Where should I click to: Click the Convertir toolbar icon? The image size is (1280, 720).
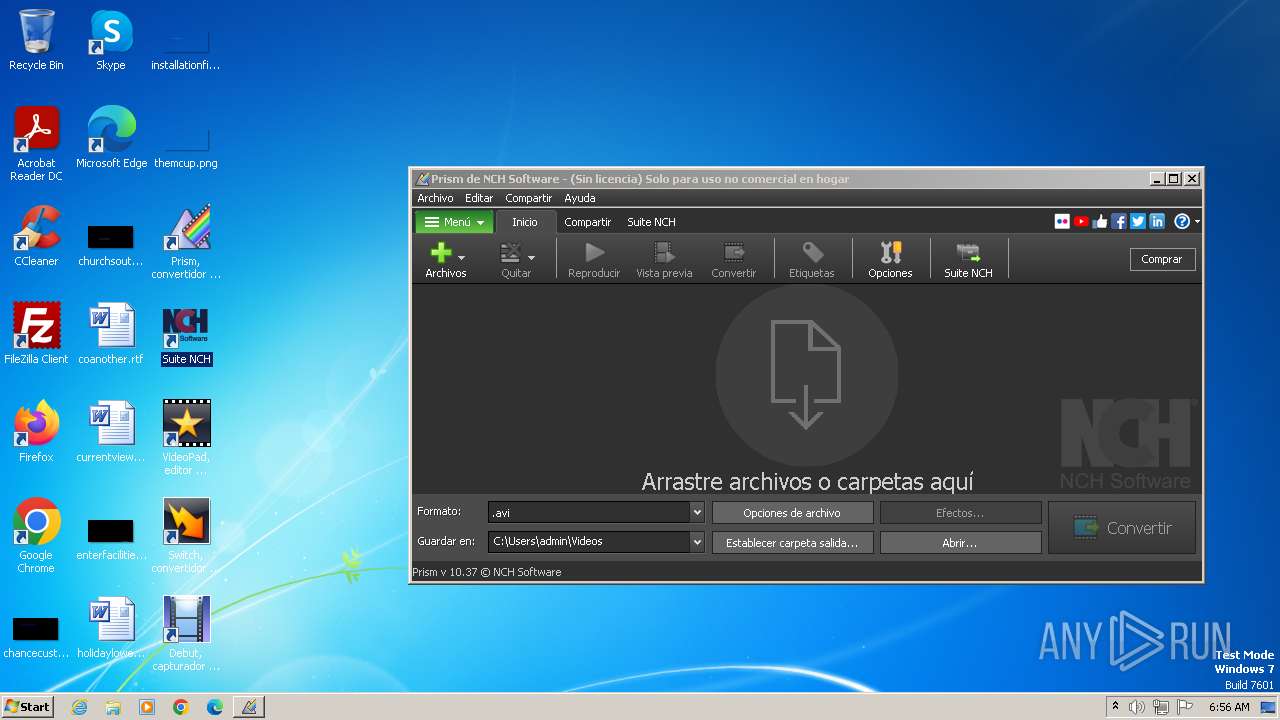click(x=734, y=253)
